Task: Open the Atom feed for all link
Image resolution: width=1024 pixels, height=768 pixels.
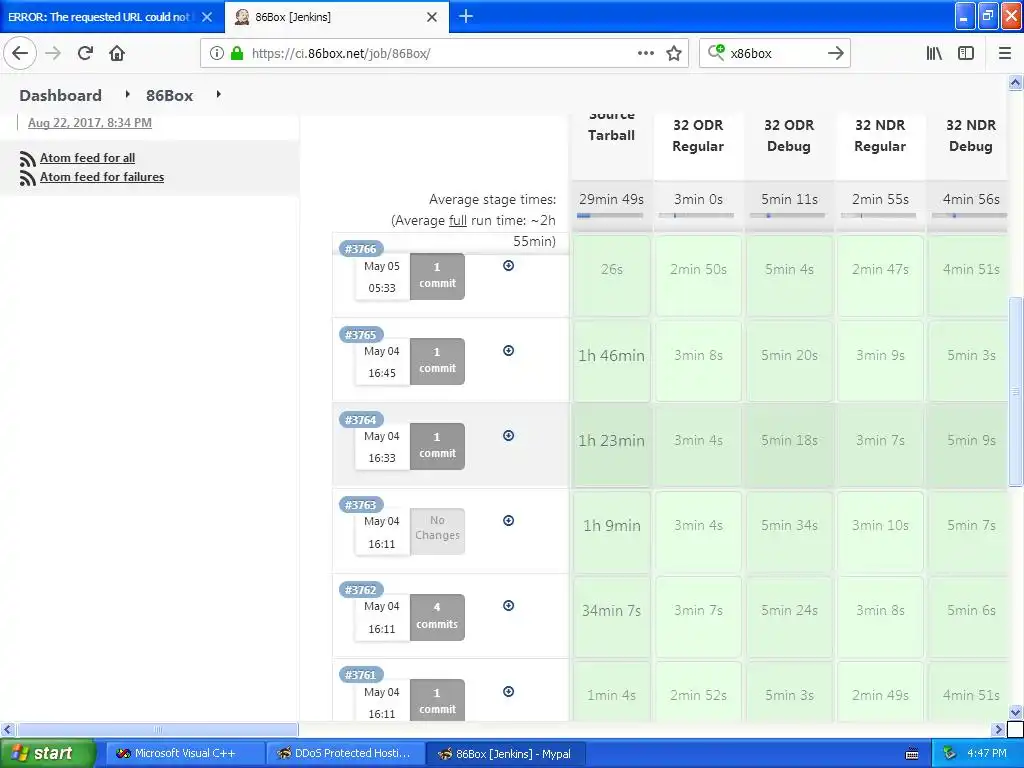Action: point(88,158)
